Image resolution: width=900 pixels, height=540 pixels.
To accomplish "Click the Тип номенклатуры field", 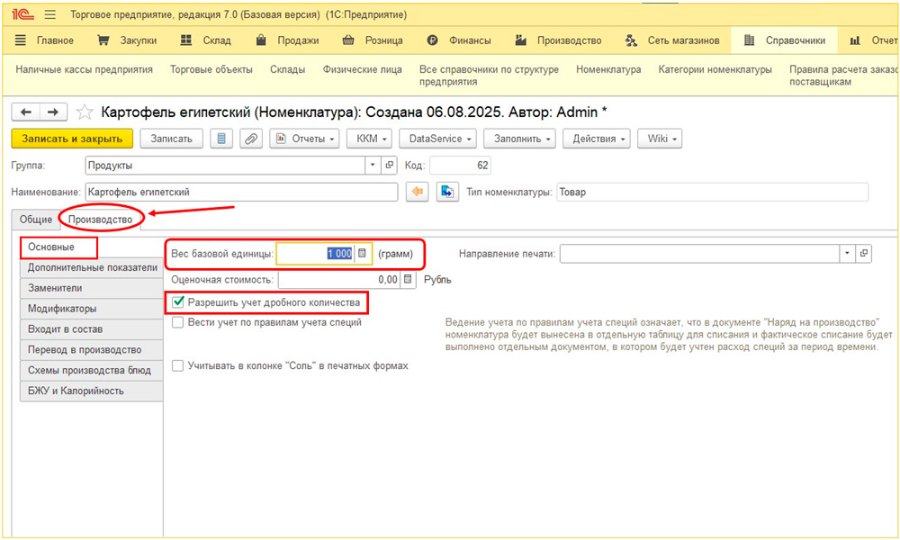I will click(x=712, y=192).
